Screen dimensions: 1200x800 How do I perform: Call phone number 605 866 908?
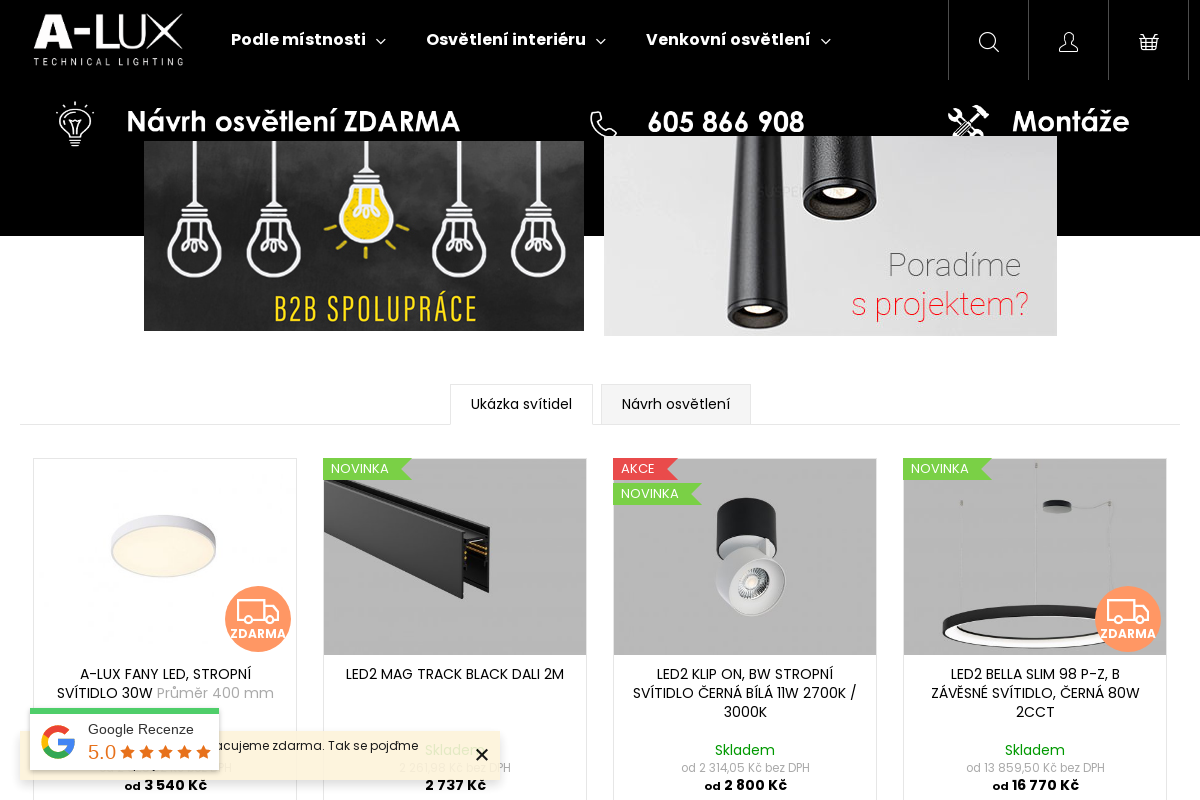coord(726,122)
